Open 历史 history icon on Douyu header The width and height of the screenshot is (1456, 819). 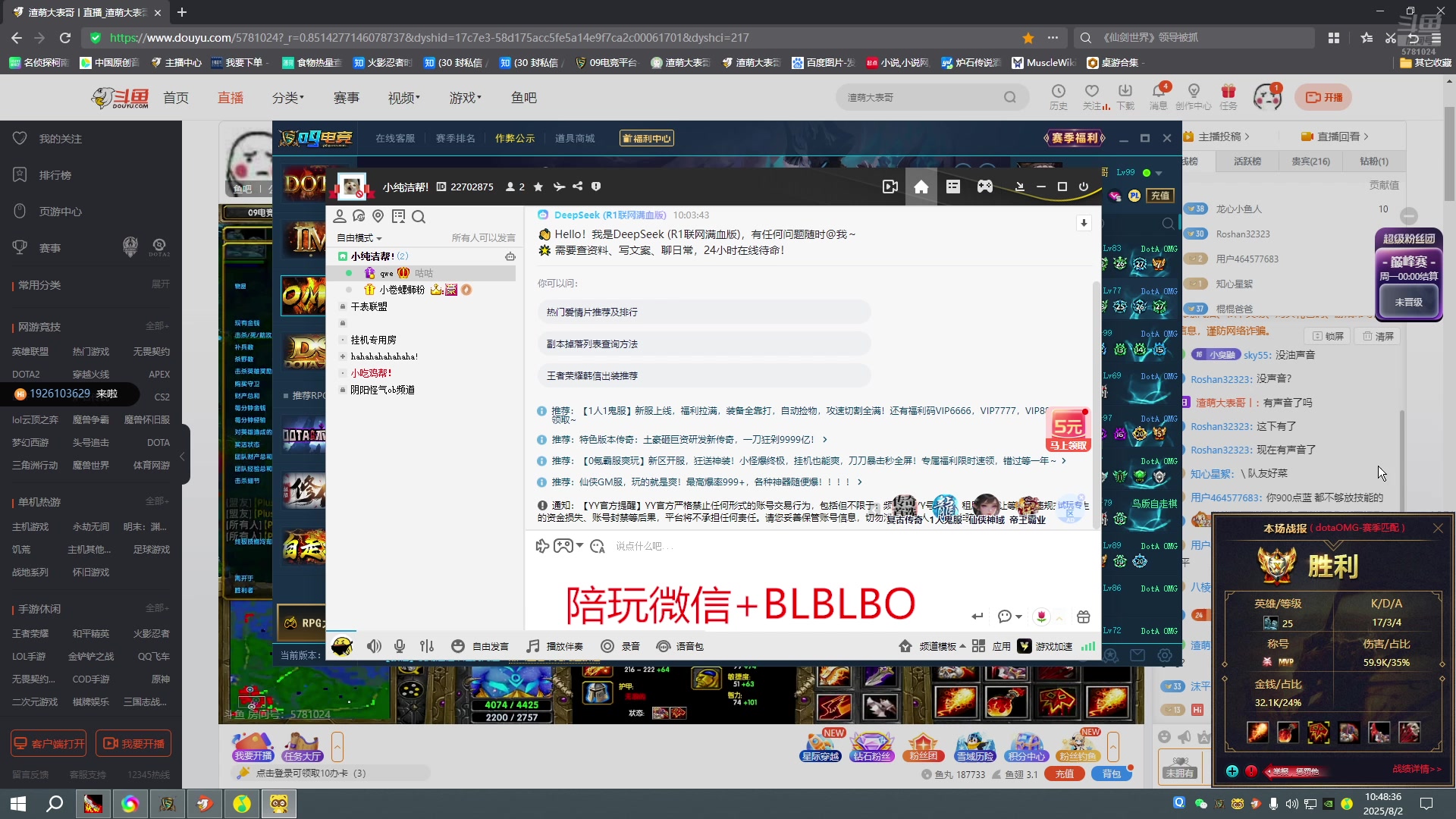[x=1059, y=97]
